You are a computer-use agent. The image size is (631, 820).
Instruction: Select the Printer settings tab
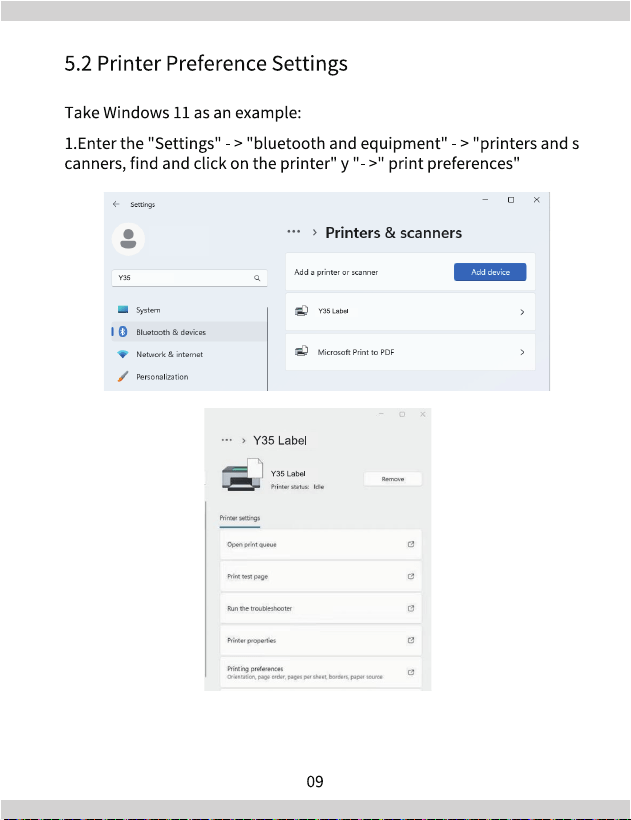(239, 518)
